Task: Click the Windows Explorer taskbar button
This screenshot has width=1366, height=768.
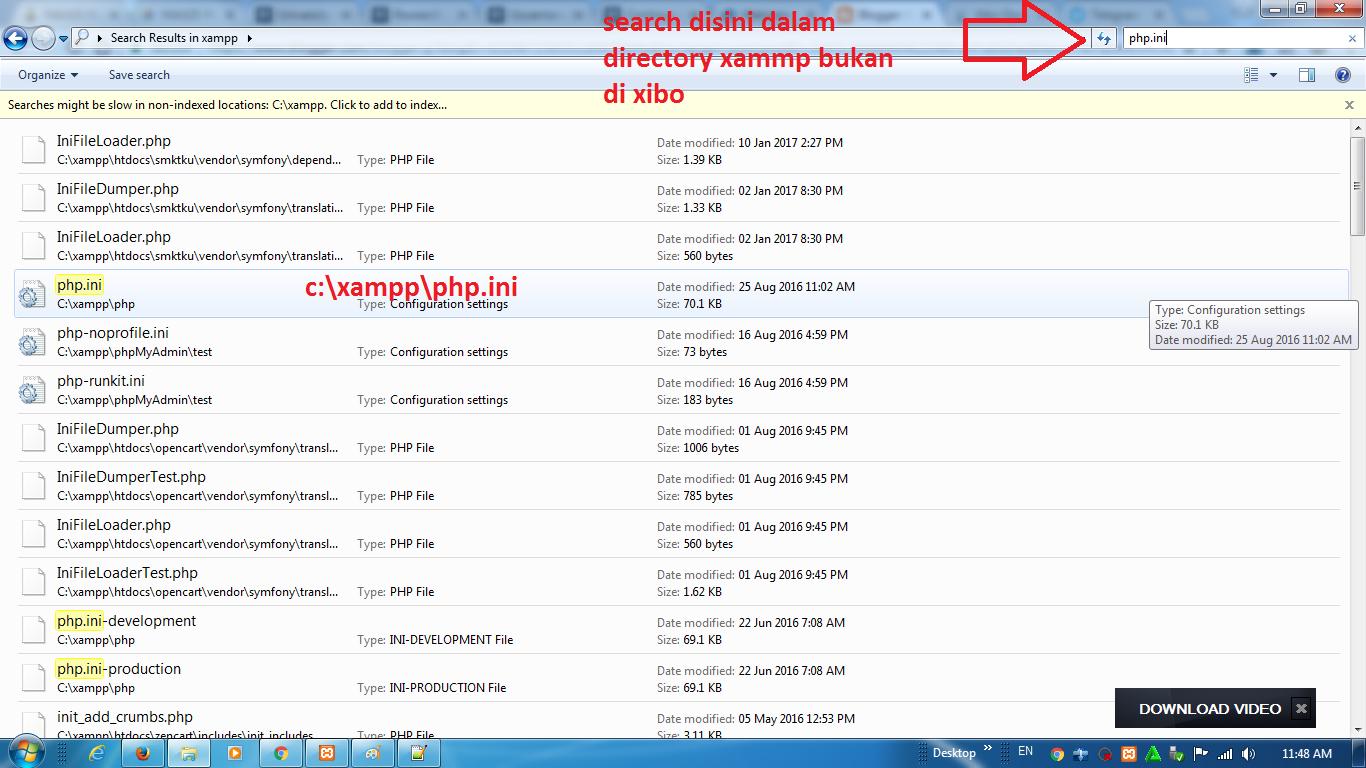Action: tap(189, 754)
